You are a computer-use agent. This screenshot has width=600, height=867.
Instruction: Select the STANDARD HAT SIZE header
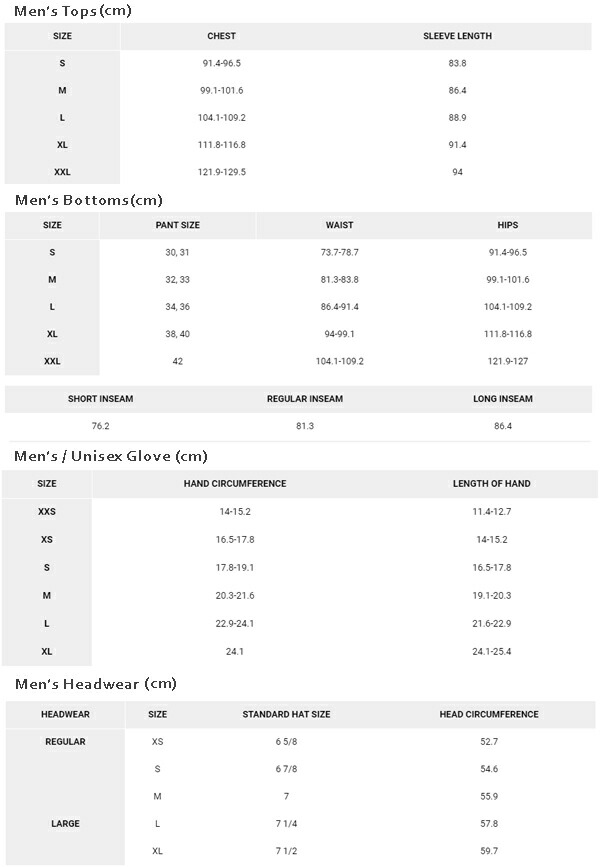(x=286, y=715)
